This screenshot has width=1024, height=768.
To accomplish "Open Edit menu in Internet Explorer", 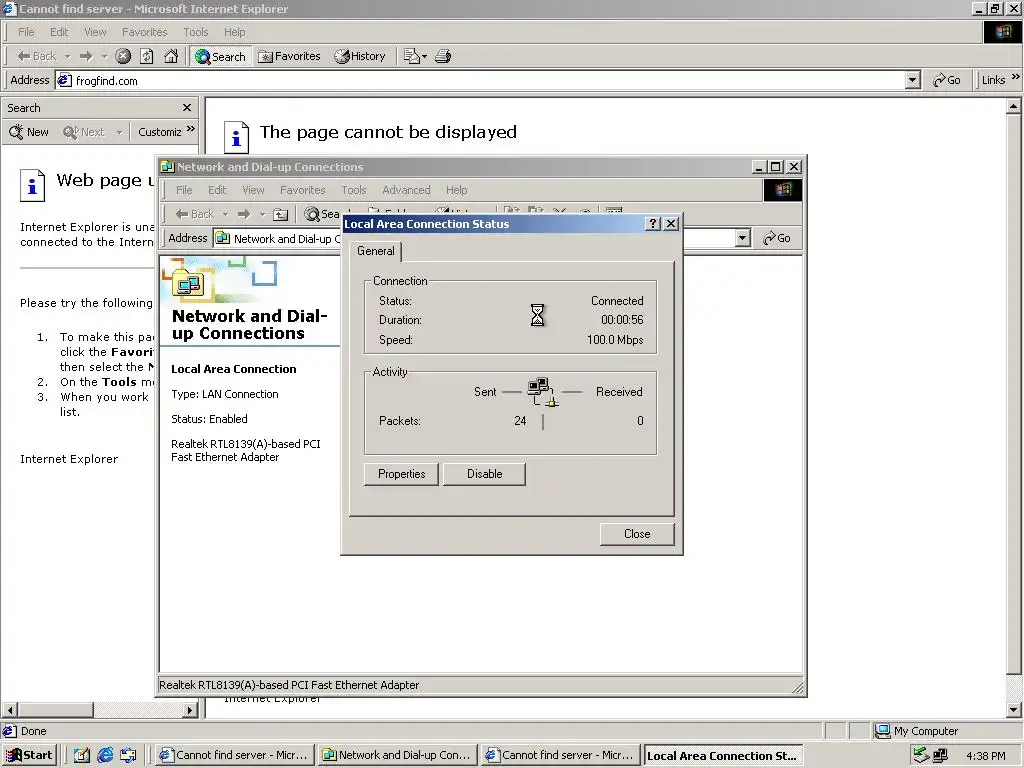I will pos(59,32).
